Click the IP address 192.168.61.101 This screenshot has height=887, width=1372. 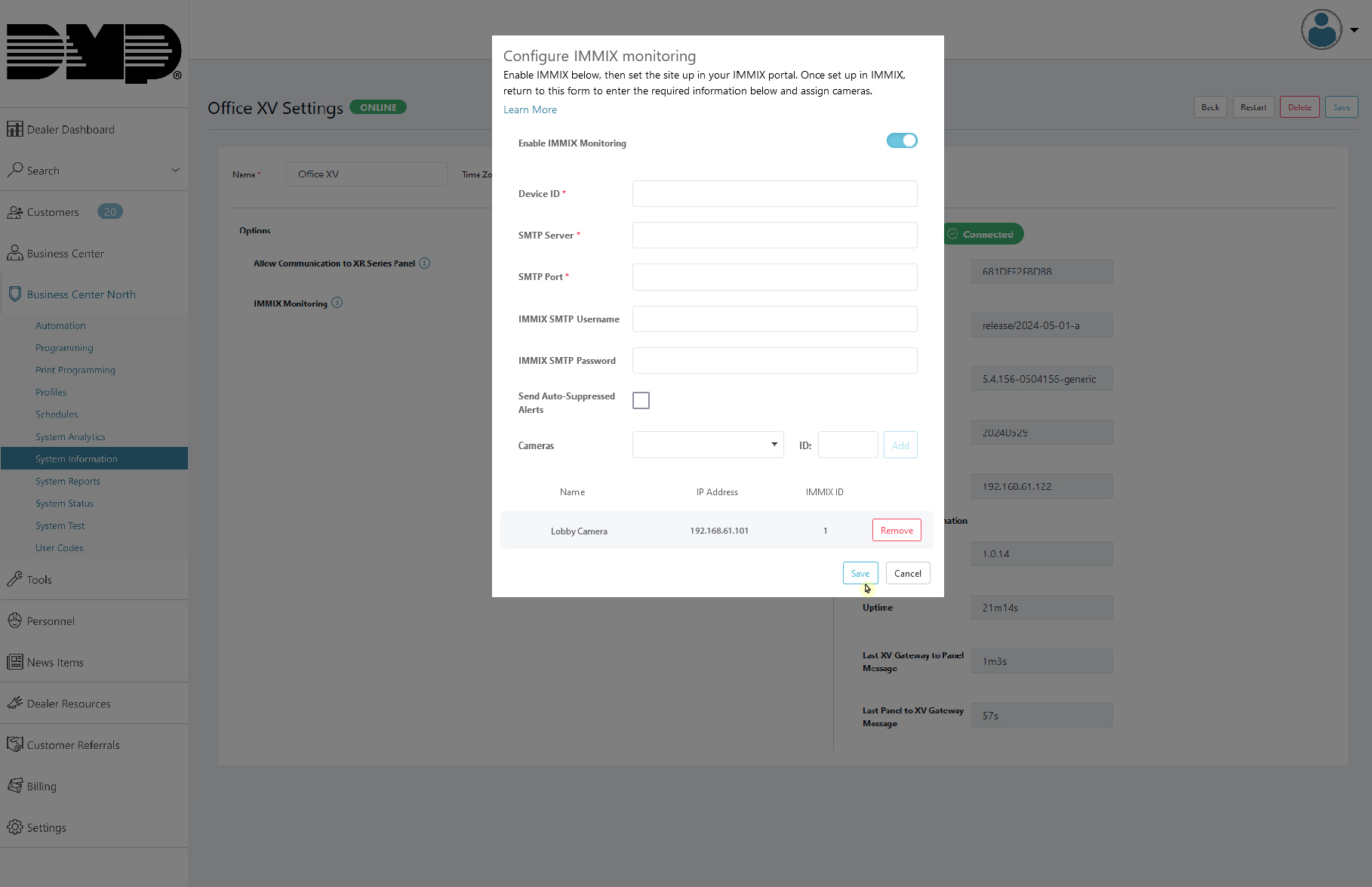[x=719, y=531]
